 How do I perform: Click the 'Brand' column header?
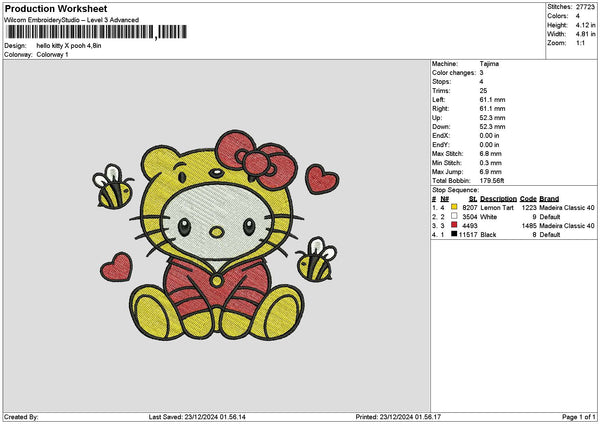click(549, 199)
